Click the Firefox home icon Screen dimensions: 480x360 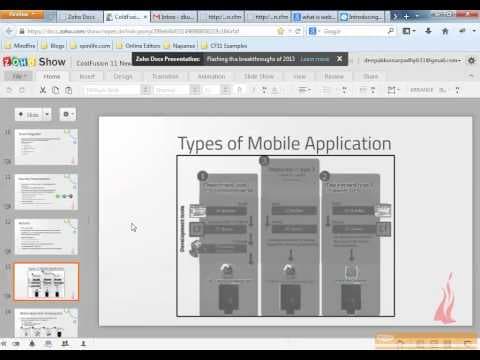[x=445, y=31]
